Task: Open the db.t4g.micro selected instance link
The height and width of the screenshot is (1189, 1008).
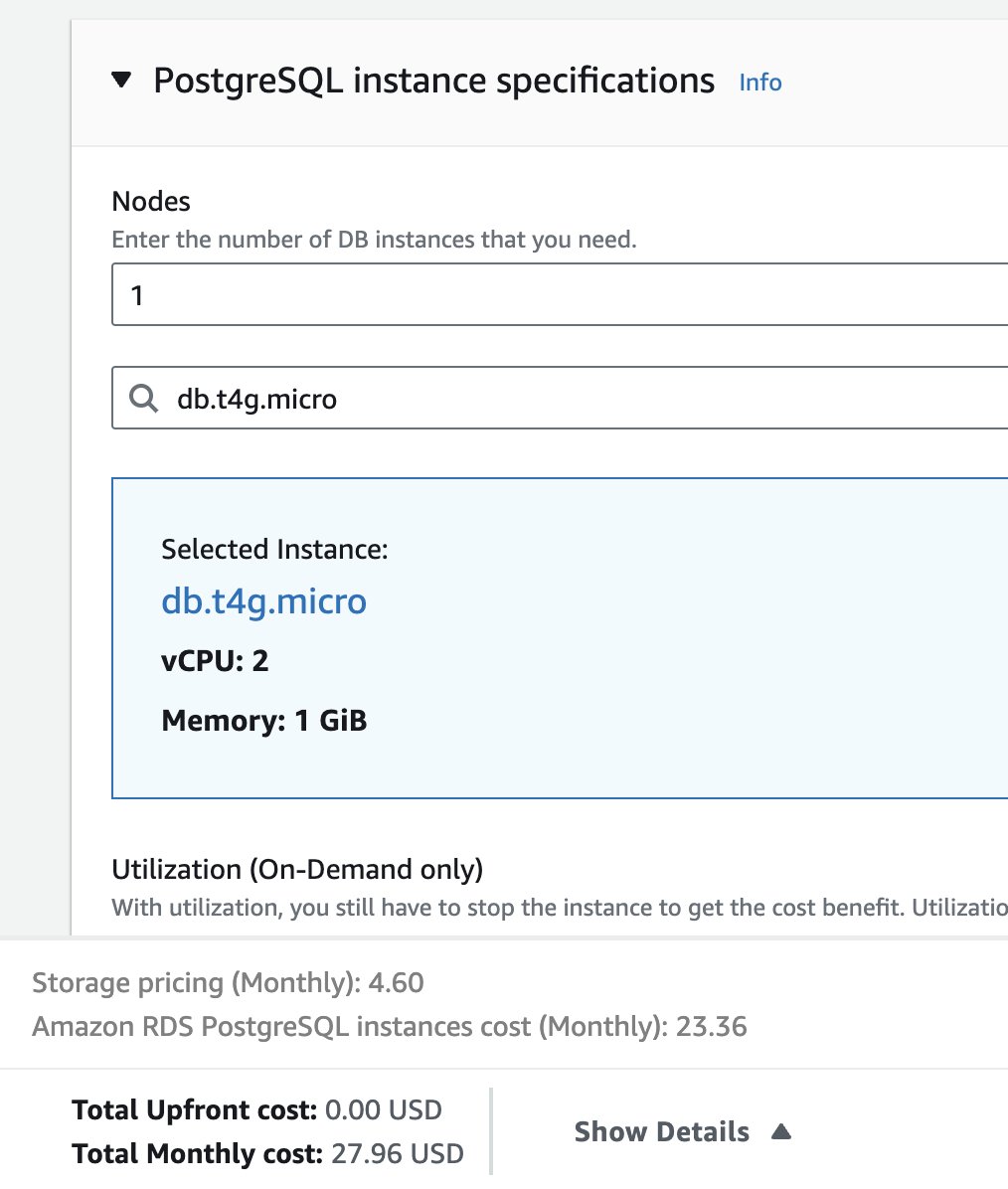Action: pos(264,601)
